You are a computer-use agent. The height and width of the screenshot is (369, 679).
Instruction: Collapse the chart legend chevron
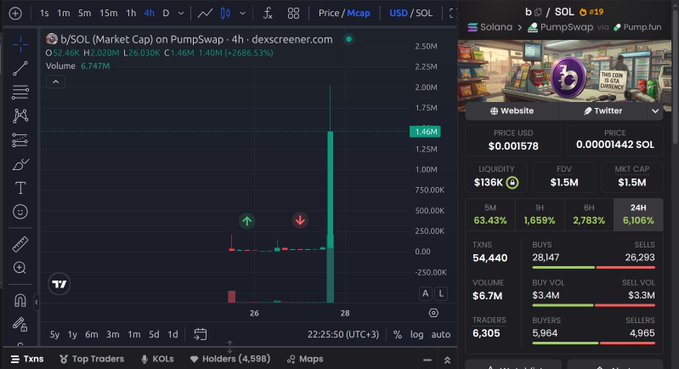point(55,82)
